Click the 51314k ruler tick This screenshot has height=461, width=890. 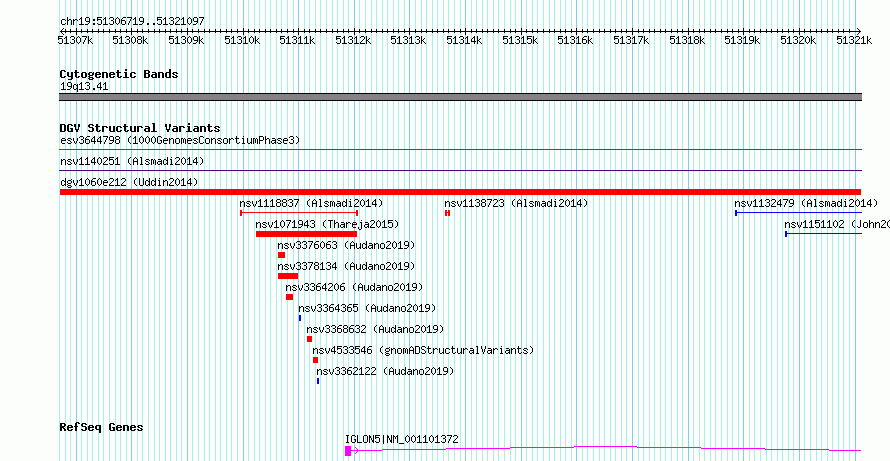(x=465, y=40)
